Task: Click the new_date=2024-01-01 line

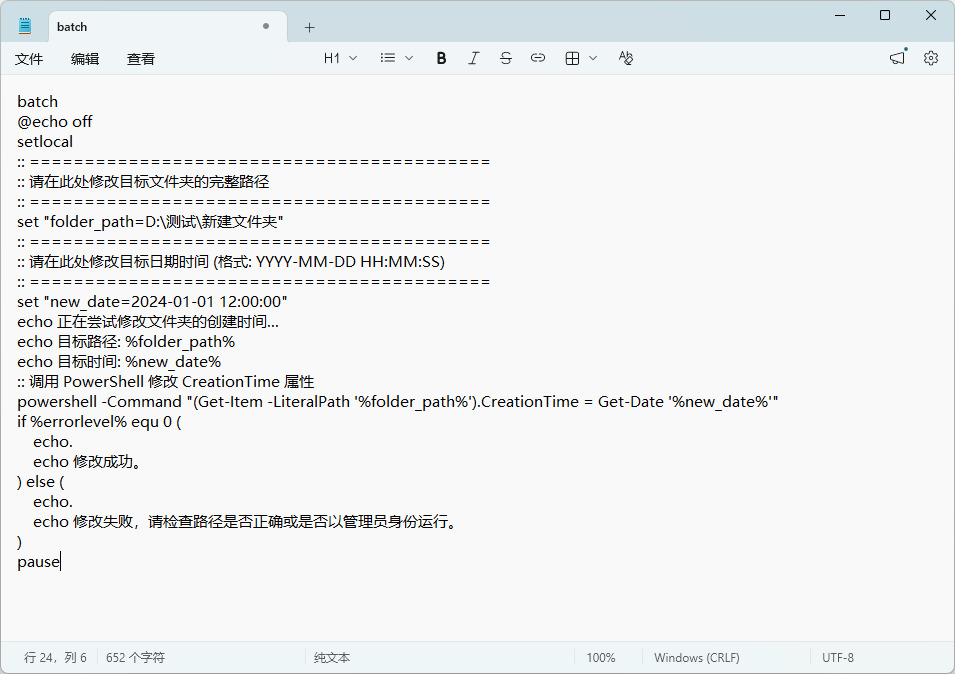Action: coord(152,302)
